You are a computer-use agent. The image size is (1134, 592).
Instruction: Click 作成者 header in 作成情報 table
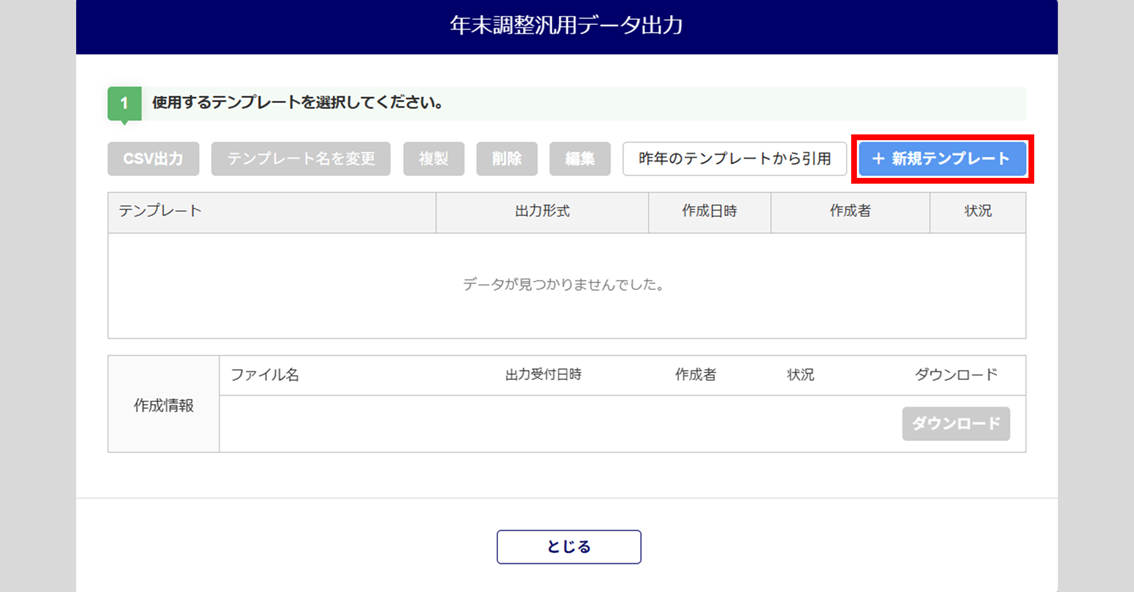pos(695,375)
